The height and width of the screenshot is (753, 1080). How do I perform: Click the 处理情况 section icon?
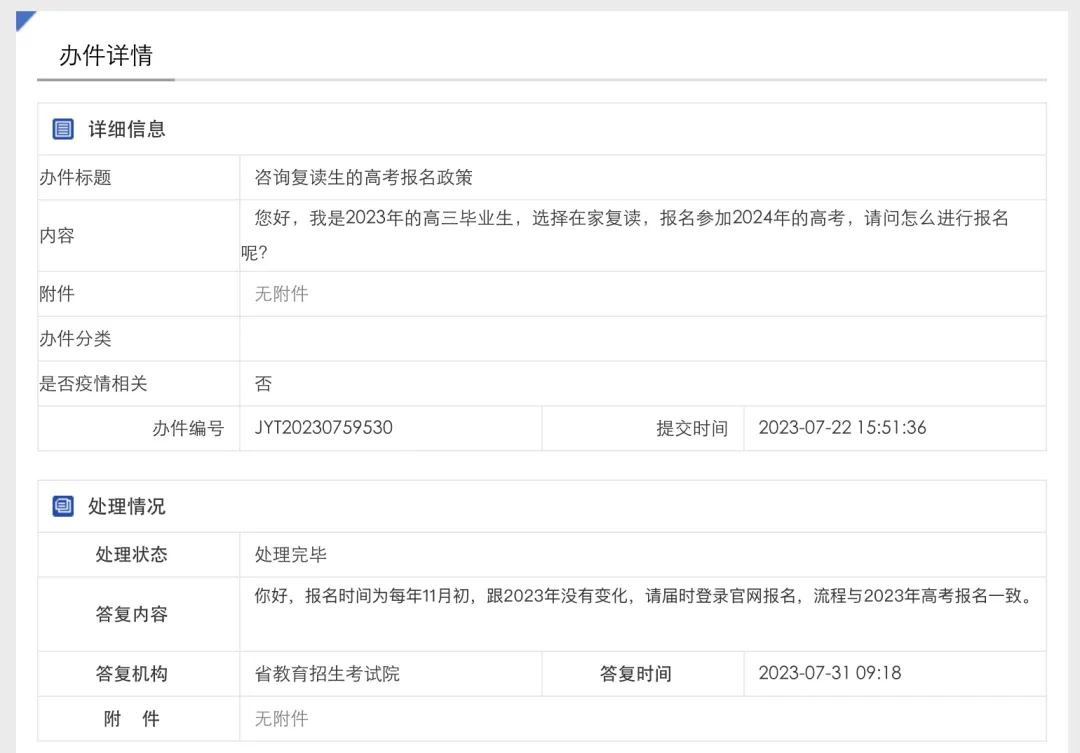tap(63, 507)
